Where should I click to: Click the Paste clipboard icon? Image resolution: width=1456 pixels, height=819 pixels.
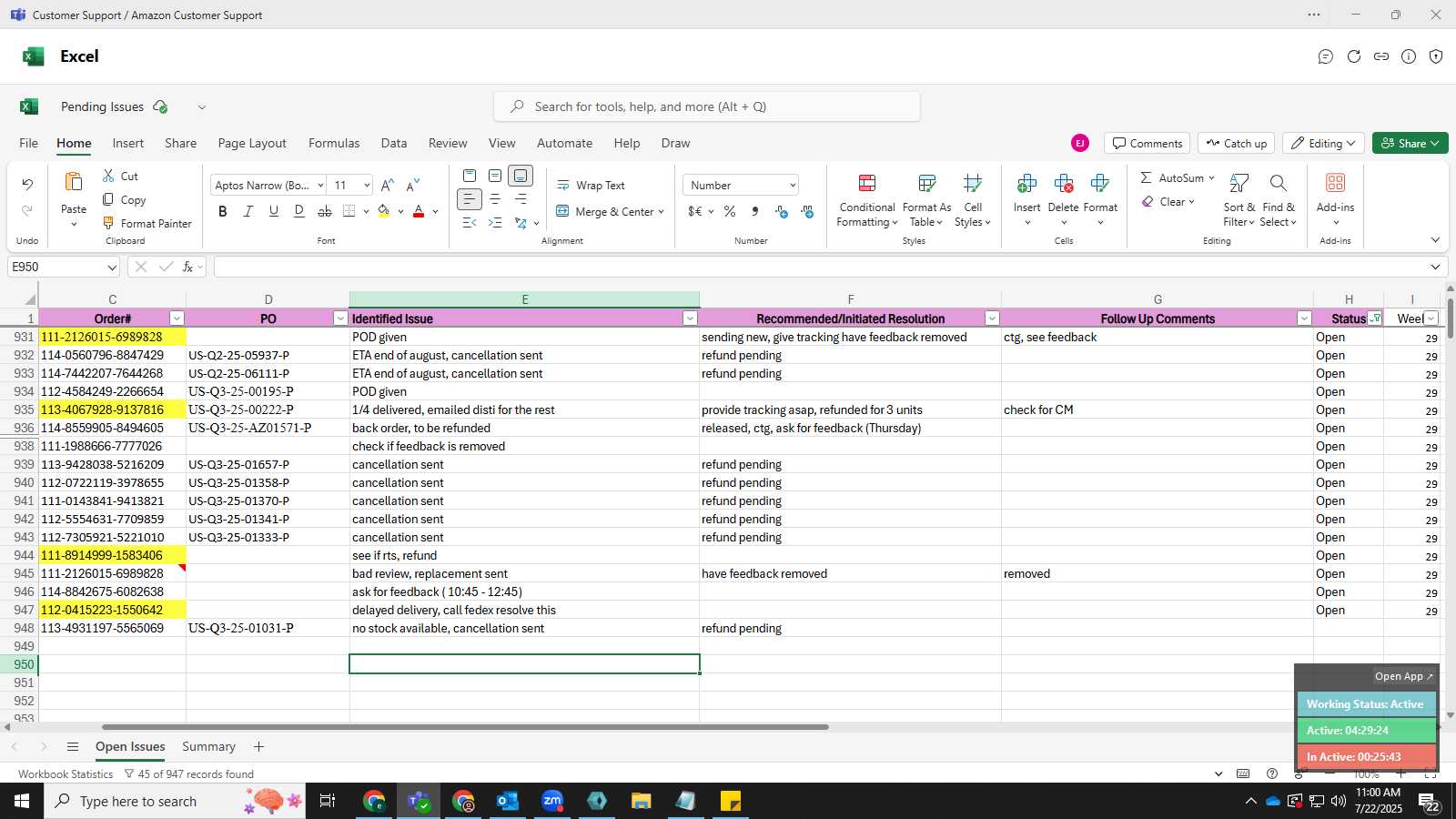(x=74, y=182)
